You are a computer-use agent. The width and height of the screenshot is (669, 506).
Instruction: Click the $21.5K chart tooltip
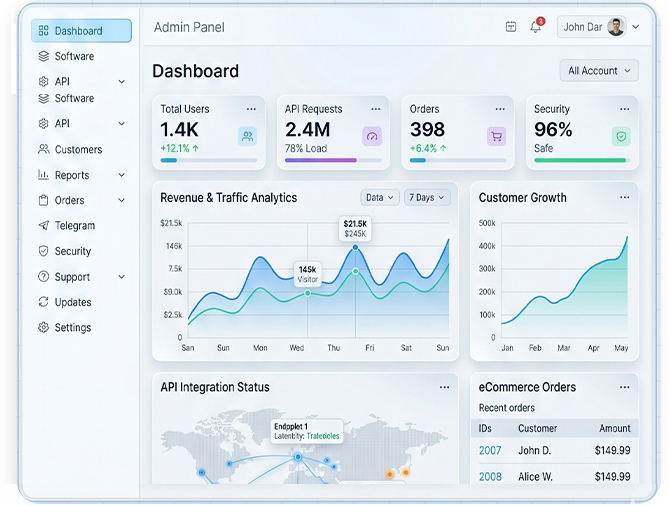pos(355,229)
